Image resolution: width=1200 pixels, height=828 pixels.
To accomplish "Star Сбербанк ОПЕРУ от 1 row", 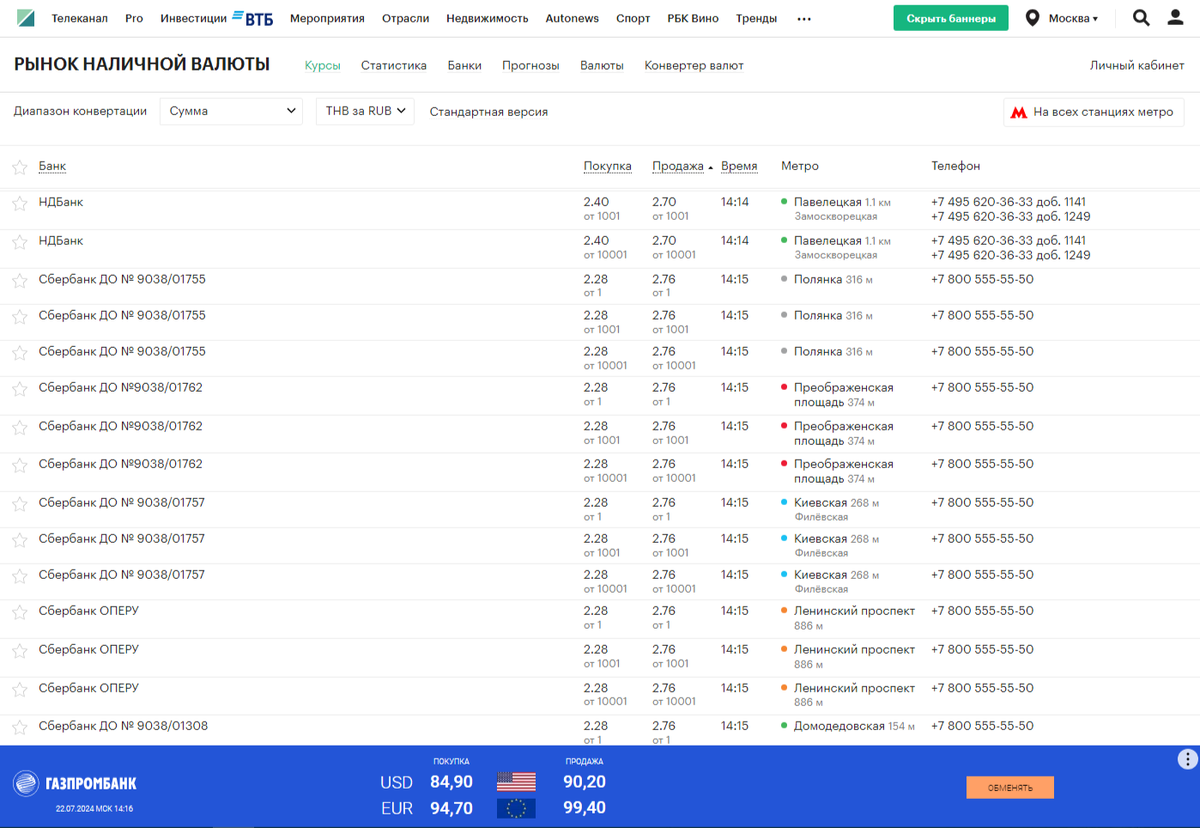I will coord(20,612).
